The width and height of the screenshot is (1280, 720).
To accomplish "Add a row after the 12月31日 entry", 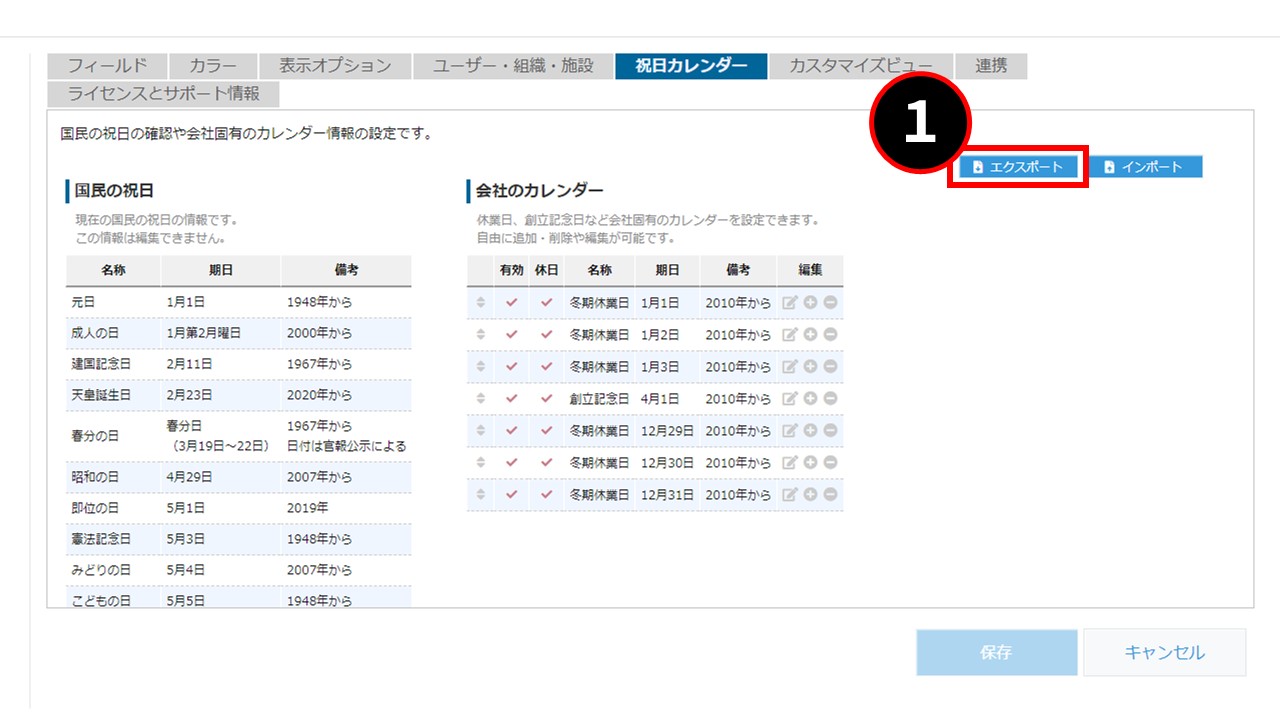I will [811, 495].
